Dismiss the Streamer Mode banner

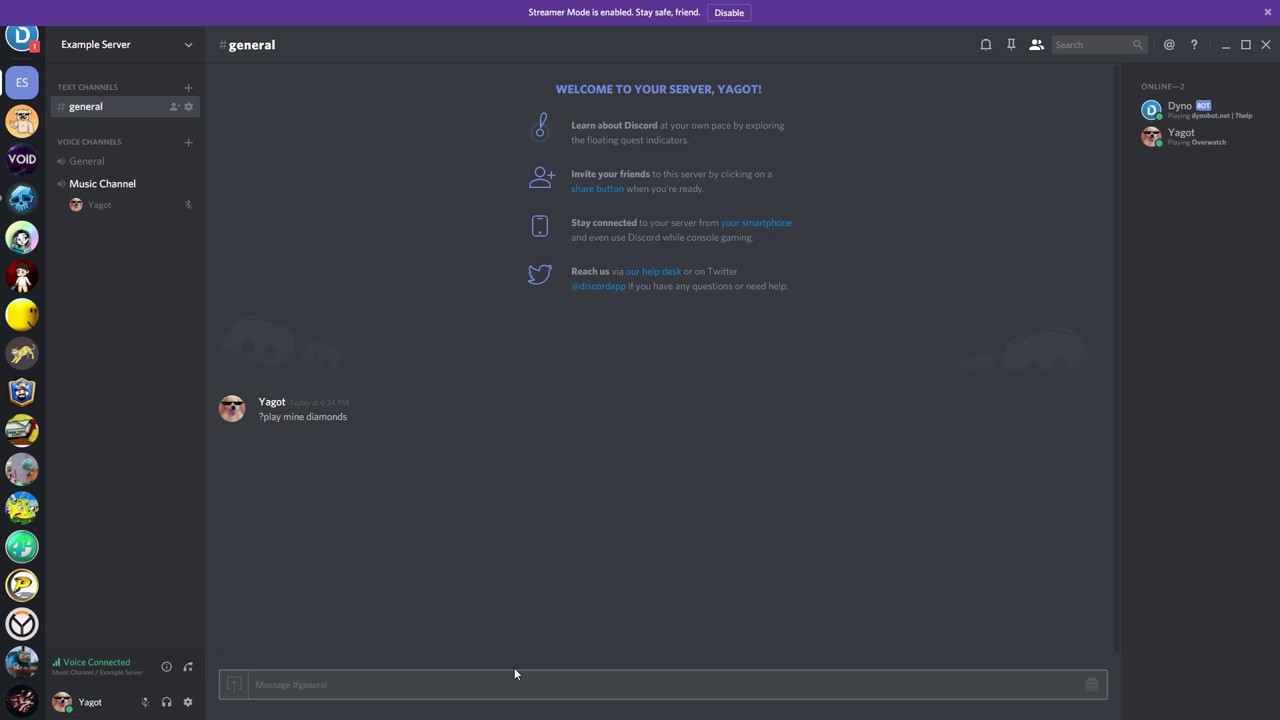pos(1268,12)
